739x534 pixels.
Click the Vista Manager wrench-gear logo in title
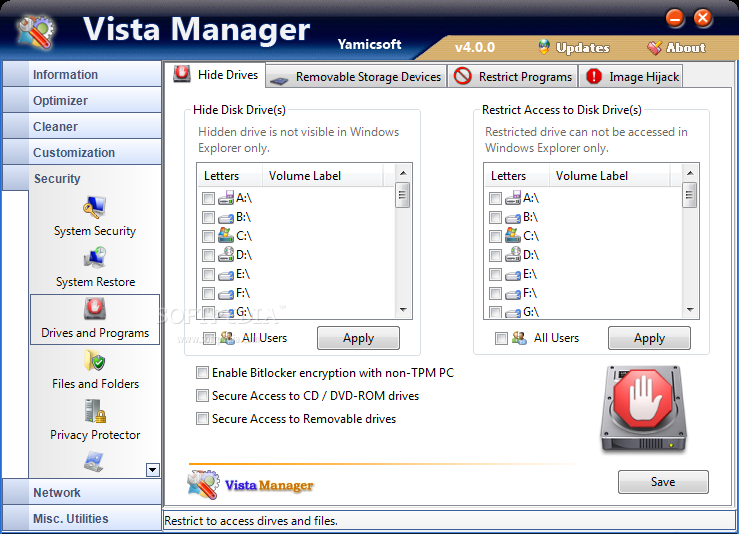pyautogui.click(x=35, y=32)
